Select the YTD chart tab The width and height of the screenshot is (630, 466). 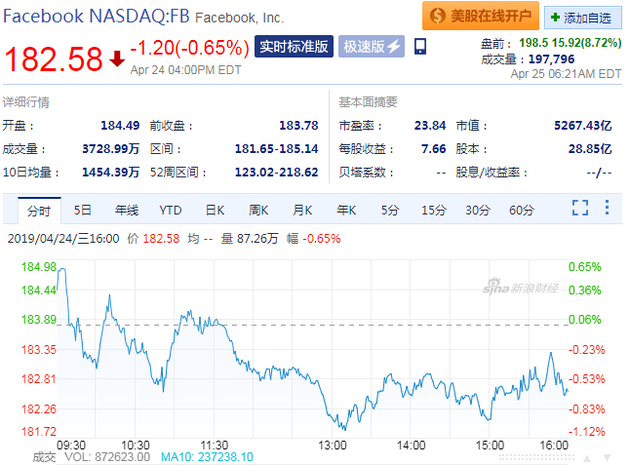170,210
